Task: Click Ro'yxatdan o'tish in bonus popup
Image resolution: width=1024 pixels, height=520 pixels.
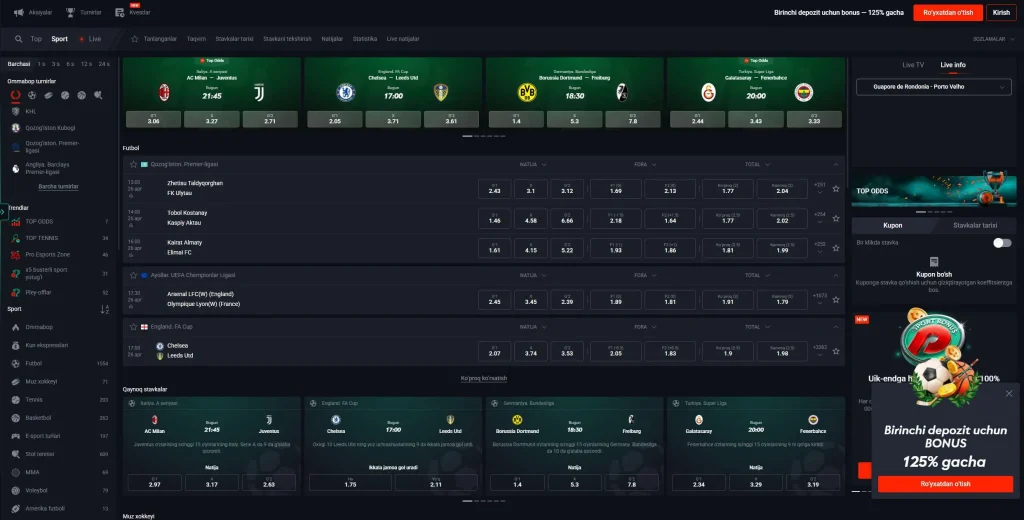Action: pos(945,484)
